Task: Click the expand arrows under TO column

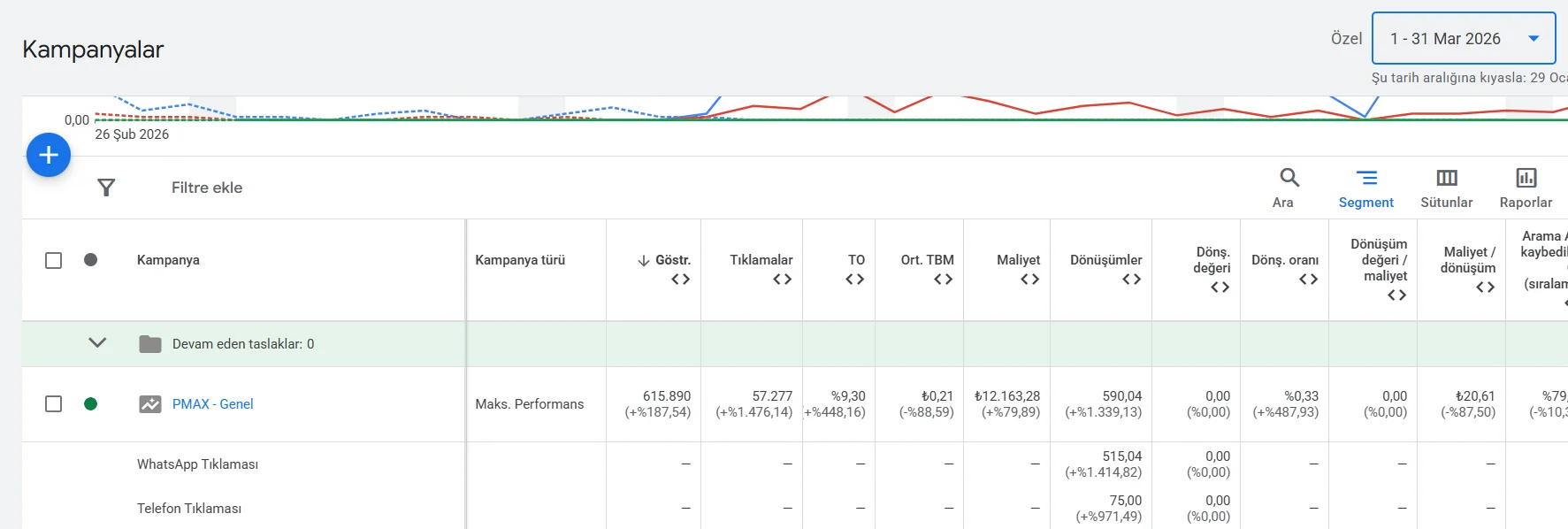Action: click(854, 280)
